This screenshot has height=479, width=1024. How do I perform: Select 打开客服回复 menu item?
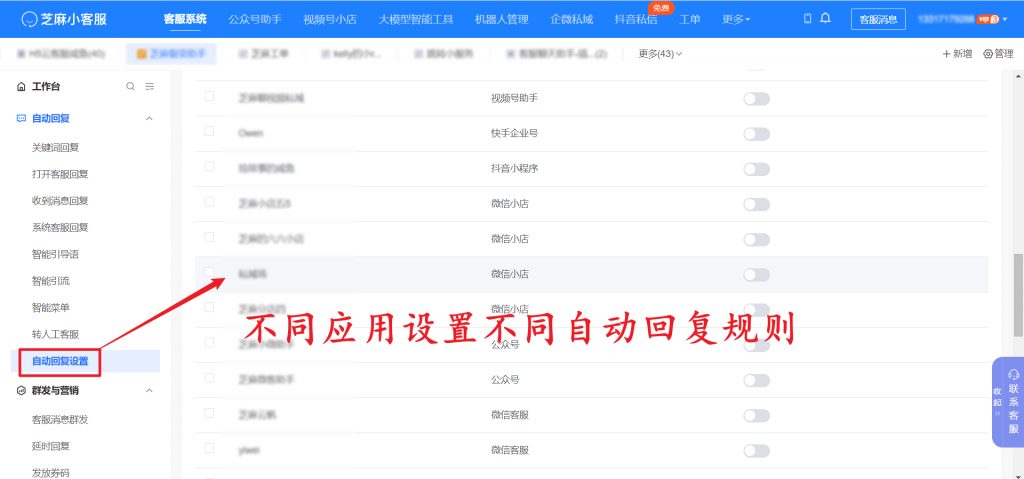(60, 174)
